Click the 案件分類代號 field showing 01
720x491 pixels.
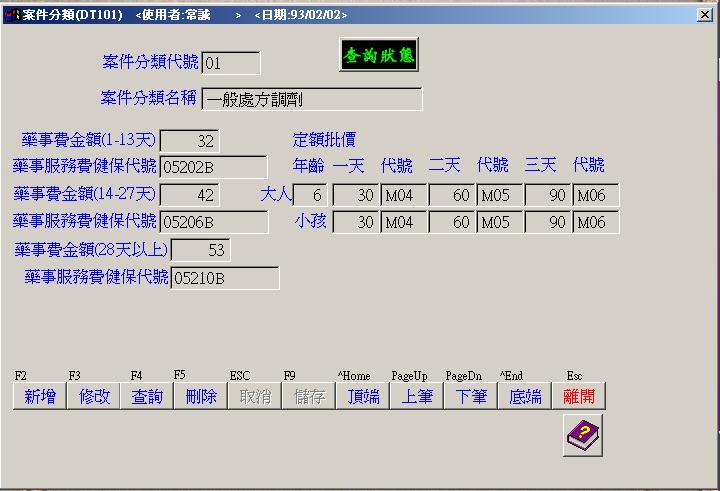[x=231, y=63]
